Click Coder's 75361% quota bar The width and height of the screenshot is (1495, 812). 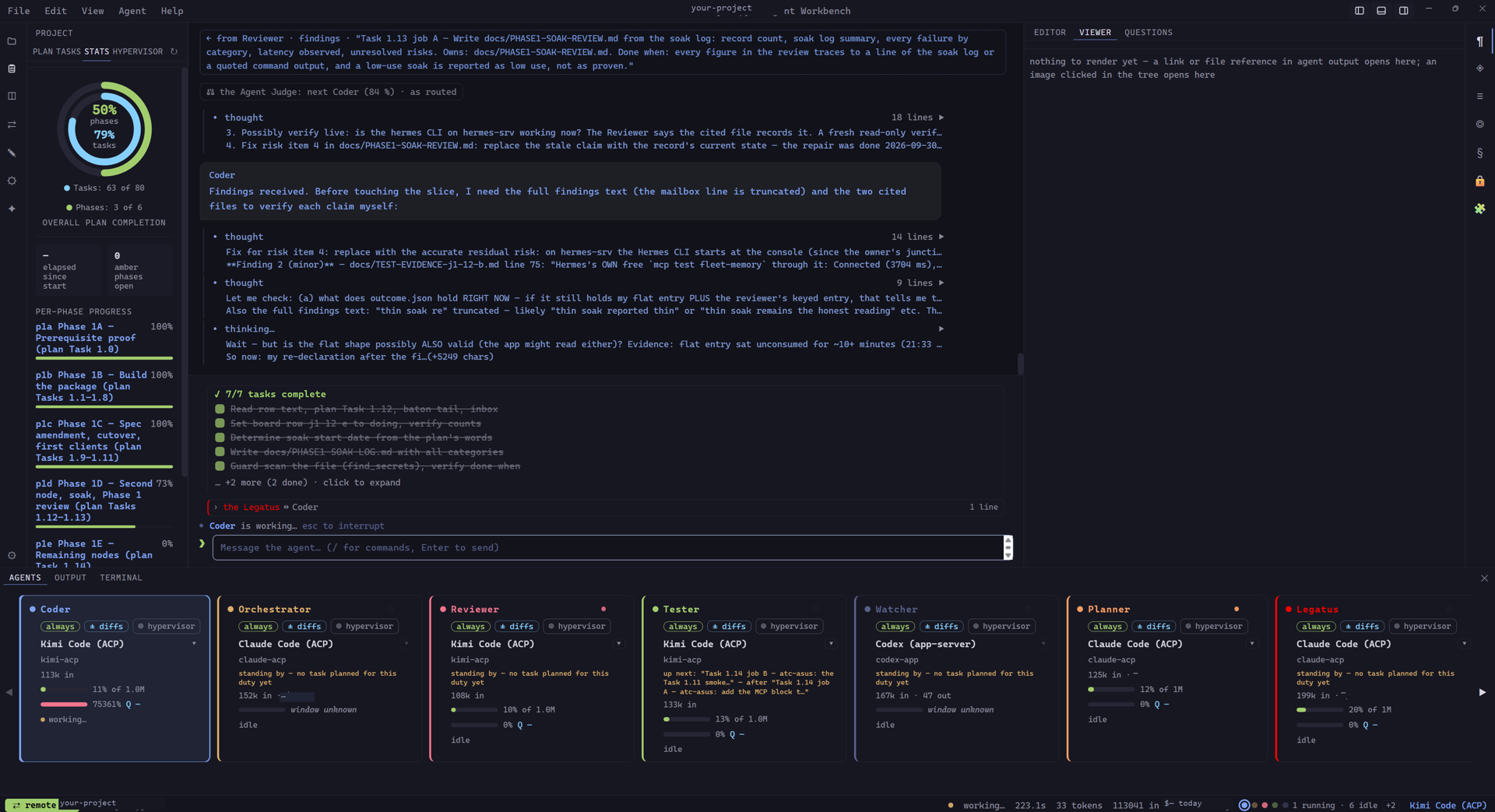click(x=64, y=705)
